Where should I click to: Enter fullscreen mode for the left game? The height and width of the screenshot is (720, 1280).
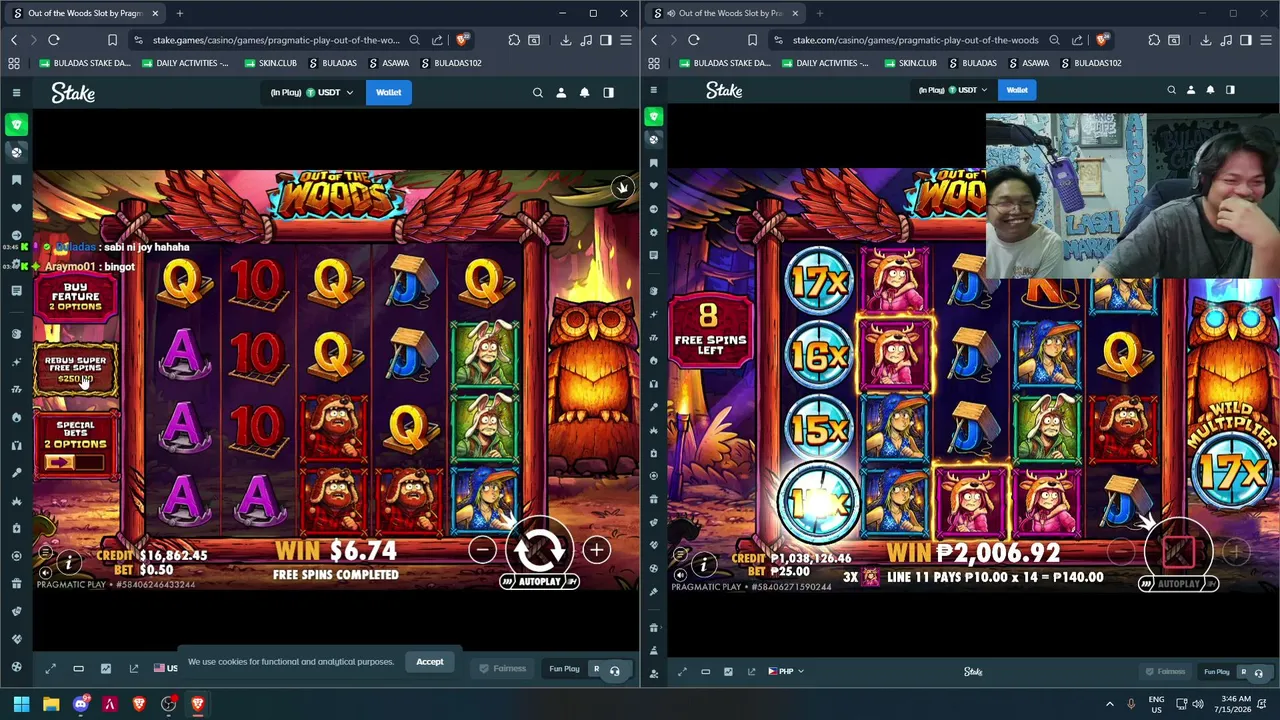tap(50, 669)
